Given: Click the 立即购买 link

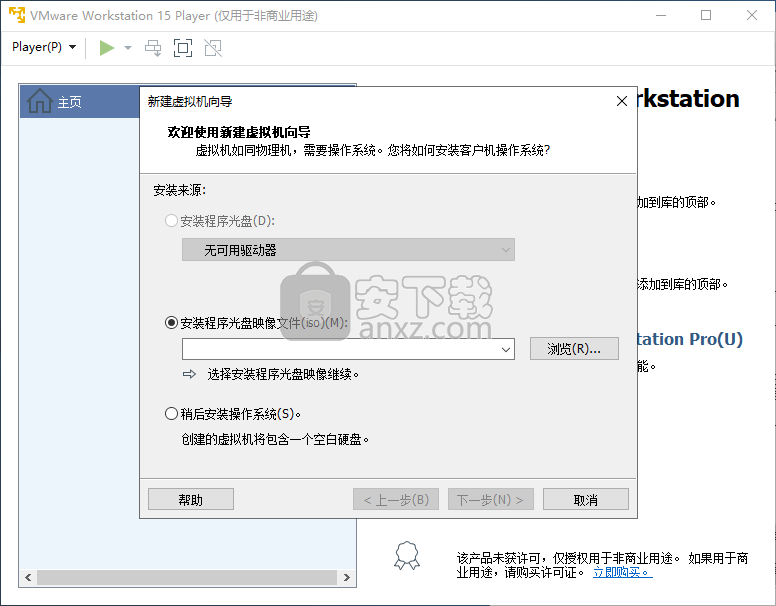Looking at the screenshot, I should pos(621,572).
